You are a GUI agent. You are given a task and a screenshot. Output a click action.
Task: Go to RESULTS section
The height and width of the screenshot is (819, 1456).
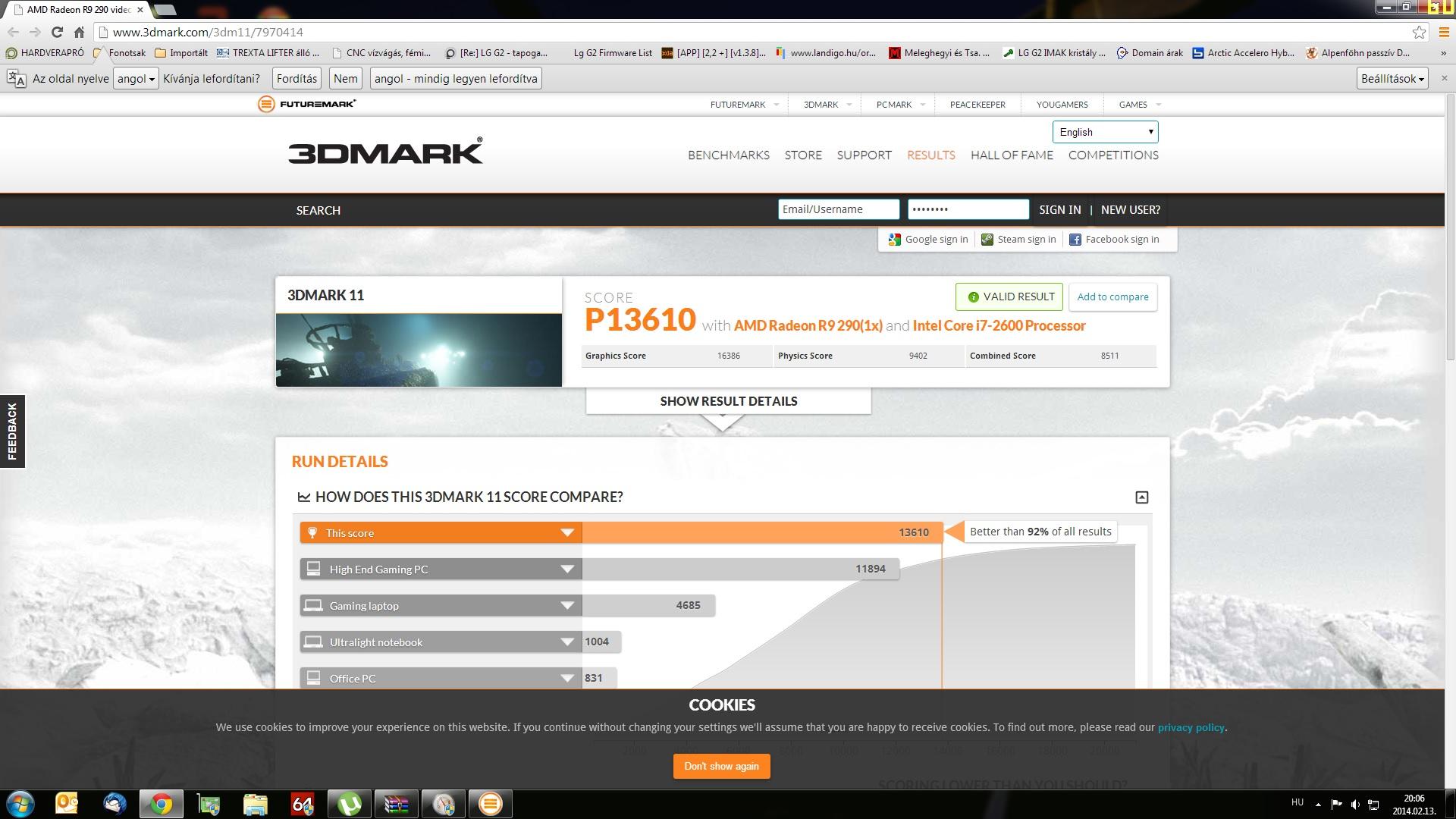tap(930, 155)
